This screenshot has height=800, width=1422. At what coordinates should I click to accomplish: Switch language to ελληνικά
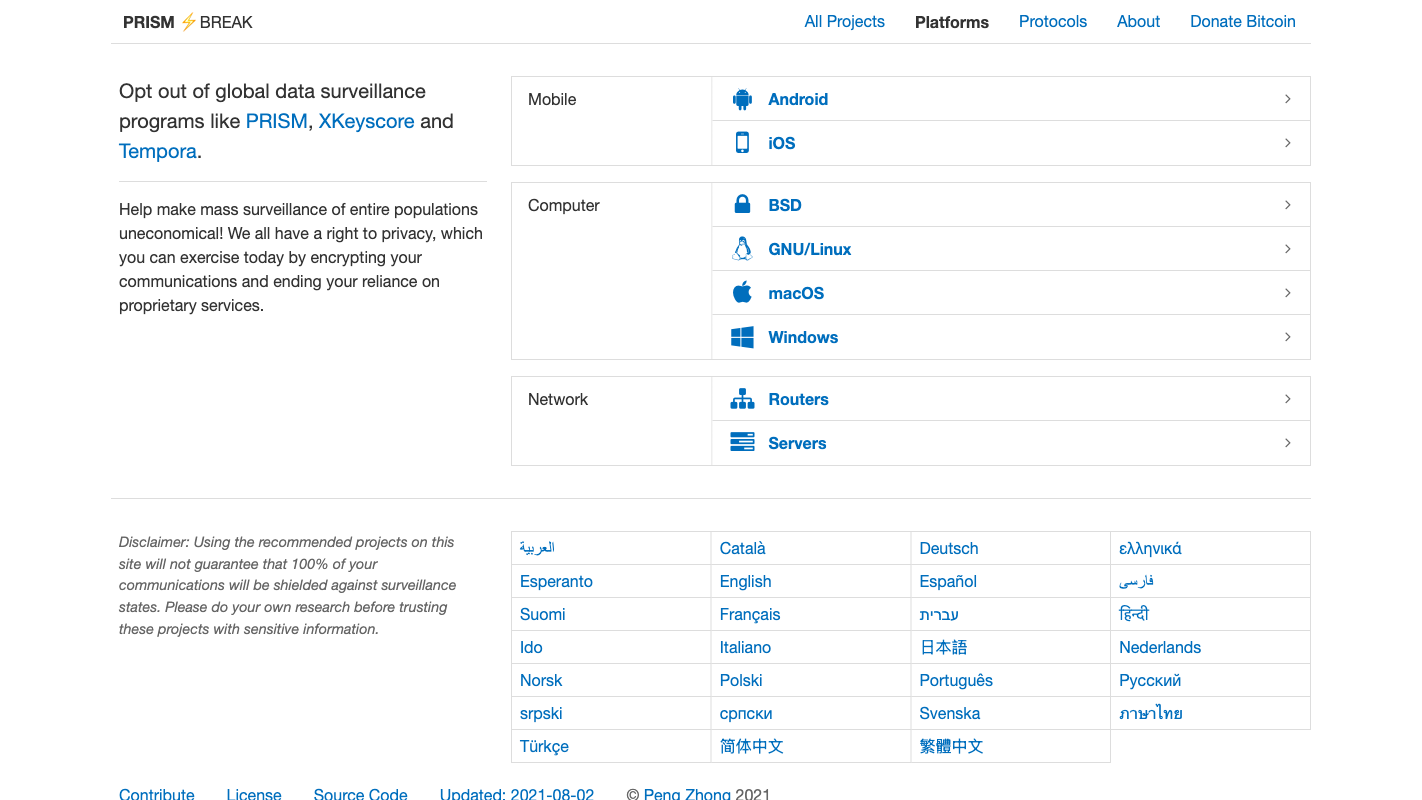[1150, 548]
